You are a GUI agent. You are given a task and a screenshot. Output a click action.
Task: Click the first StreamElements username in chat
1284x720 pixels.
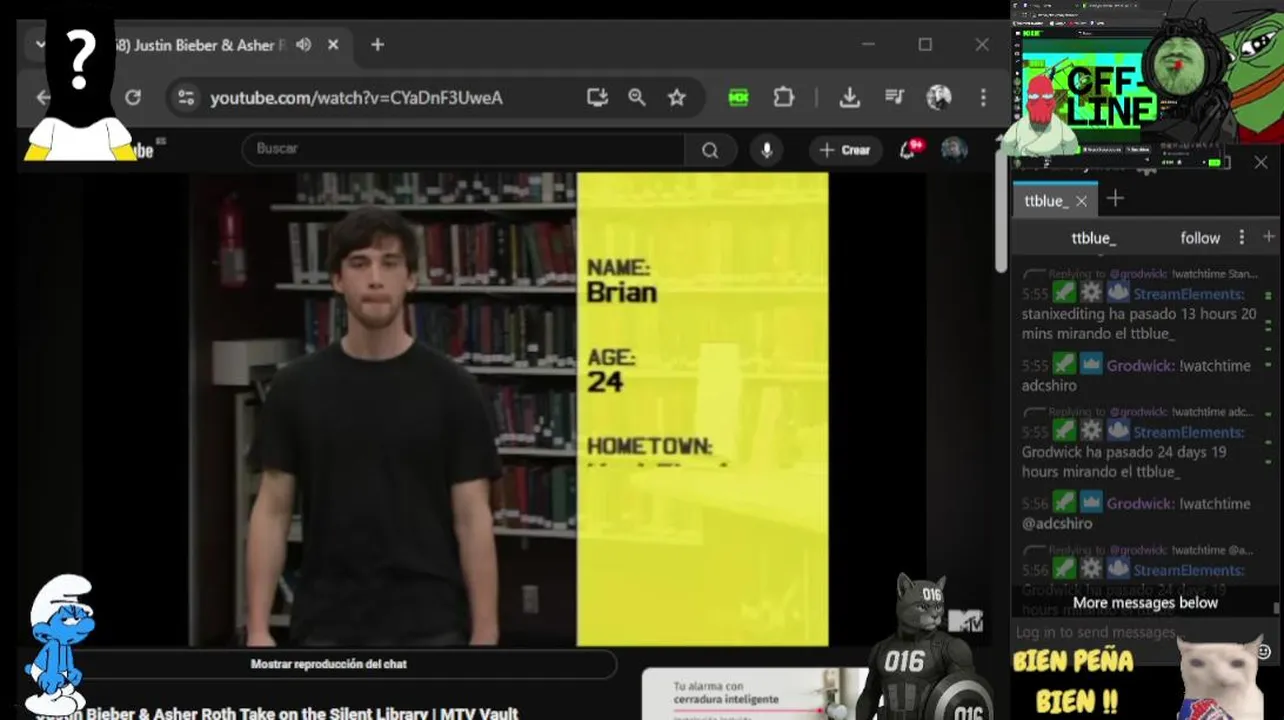[x=1189, y=294]
